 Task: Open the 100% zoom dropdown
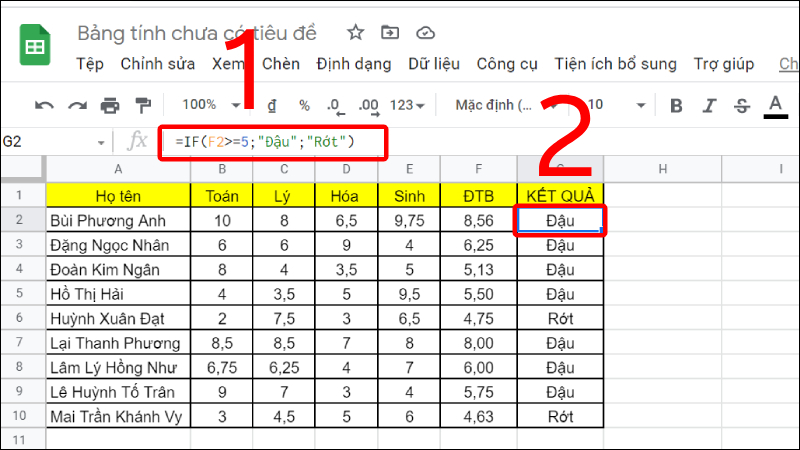208,105
